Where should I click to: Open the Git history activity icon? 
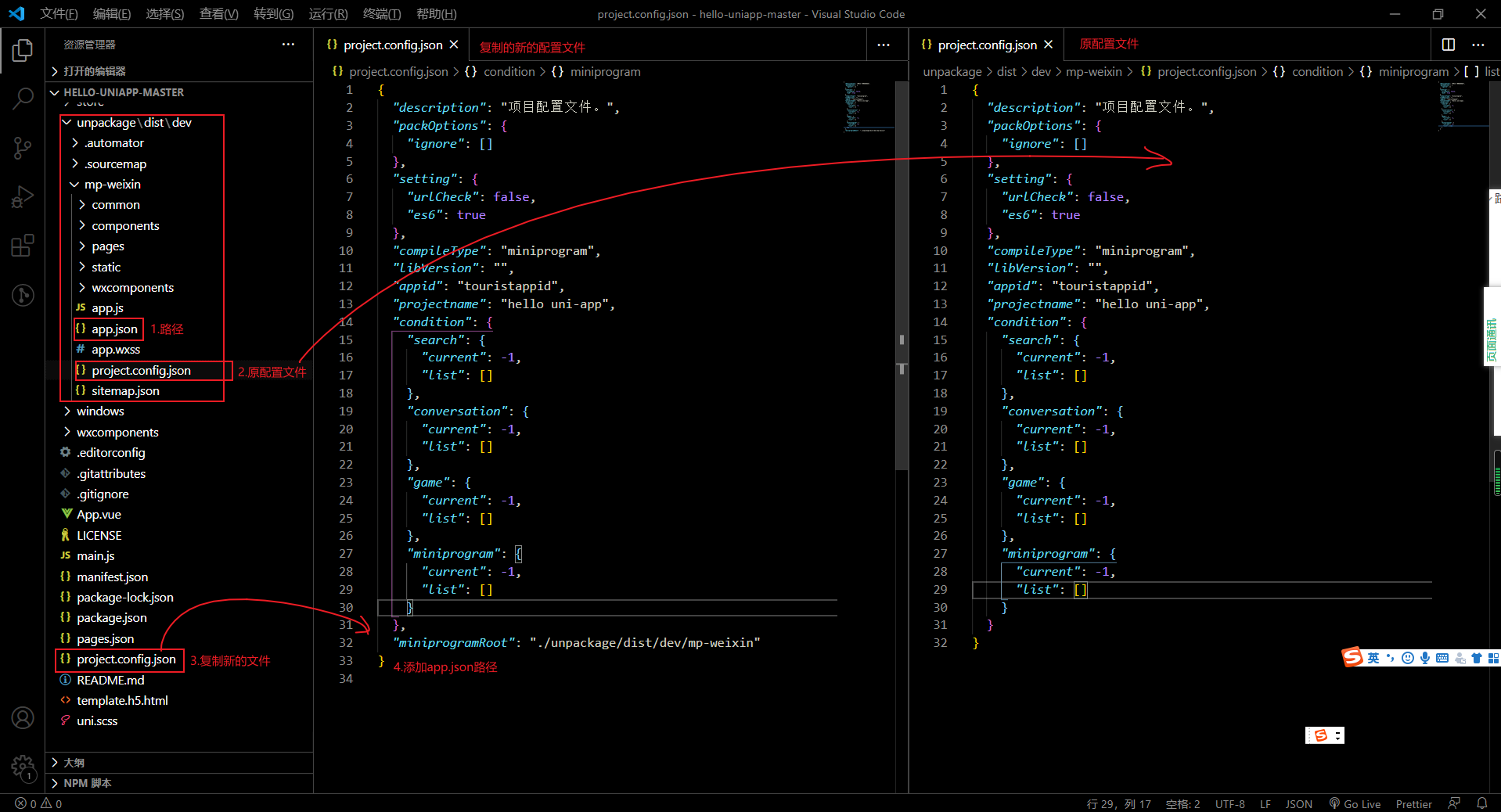pos(23,295)
